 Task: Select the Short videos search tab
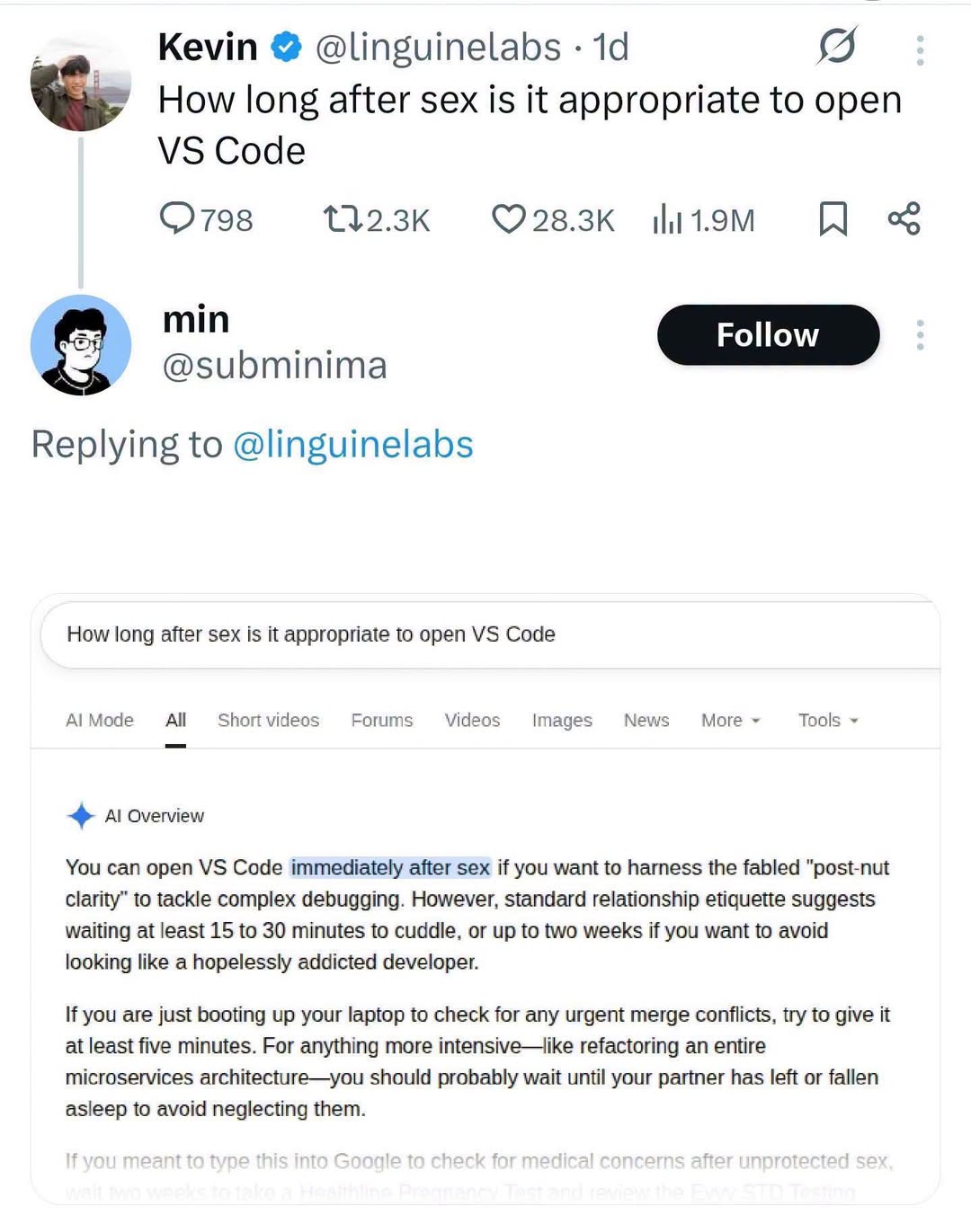(268, 720)
